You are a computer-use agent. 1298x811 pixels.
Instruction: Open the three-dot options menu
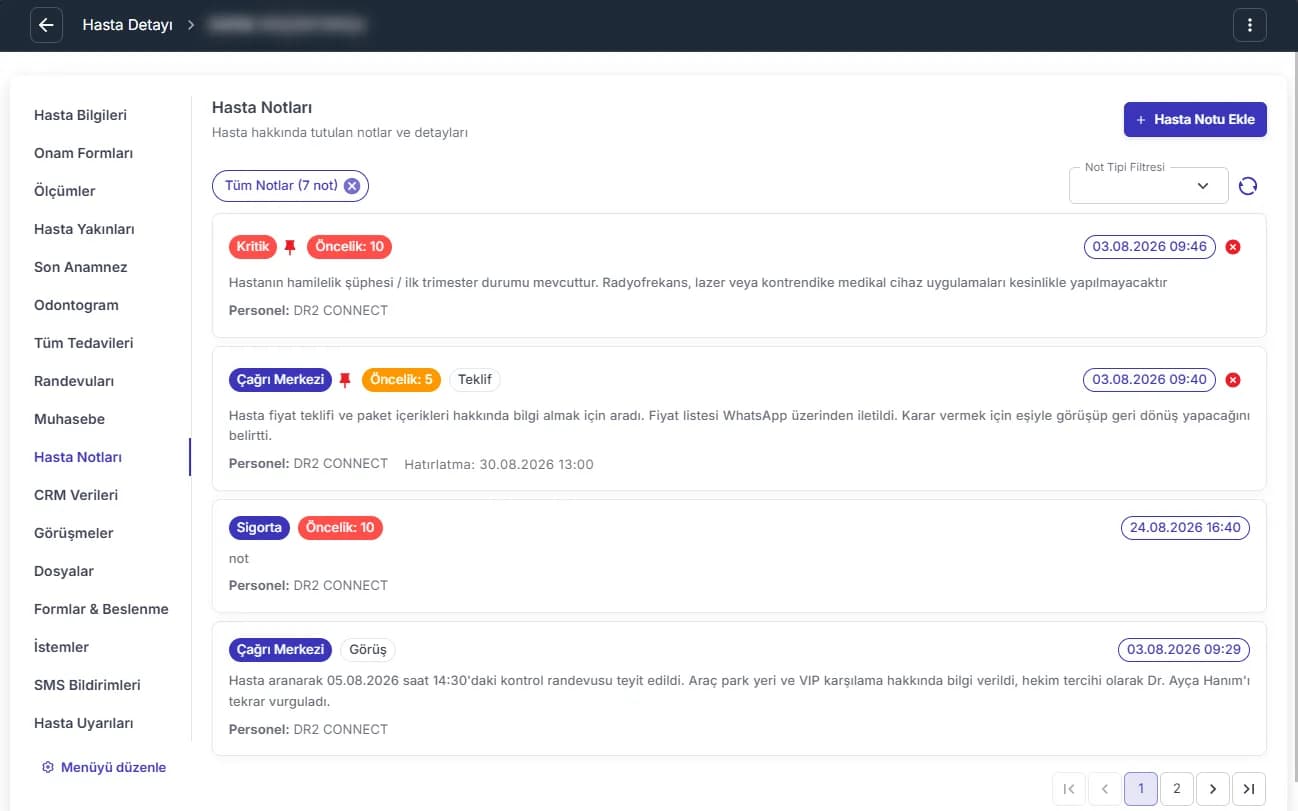[x=1250, y=25]
